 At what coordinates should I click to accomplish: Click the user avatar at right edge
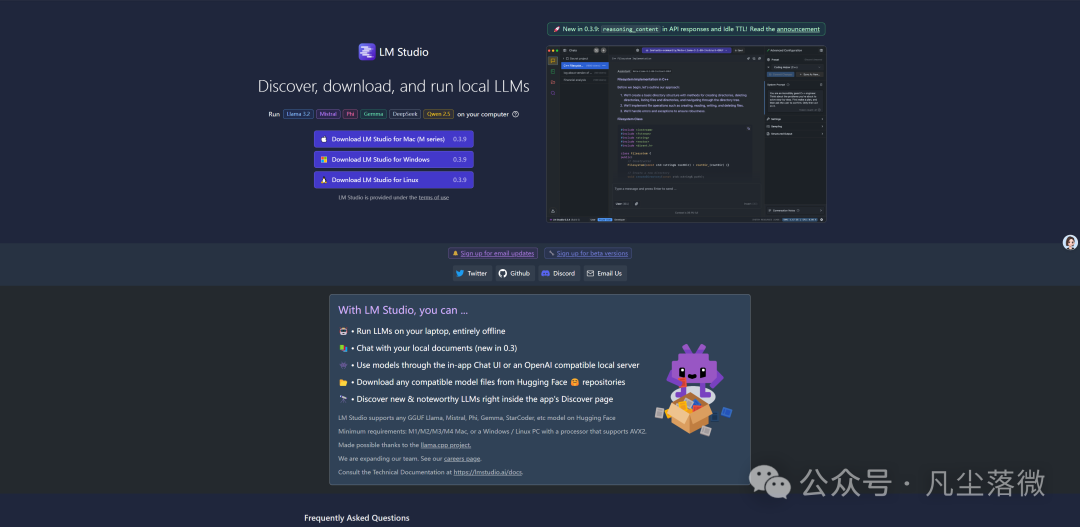(x=1070, y=242)
